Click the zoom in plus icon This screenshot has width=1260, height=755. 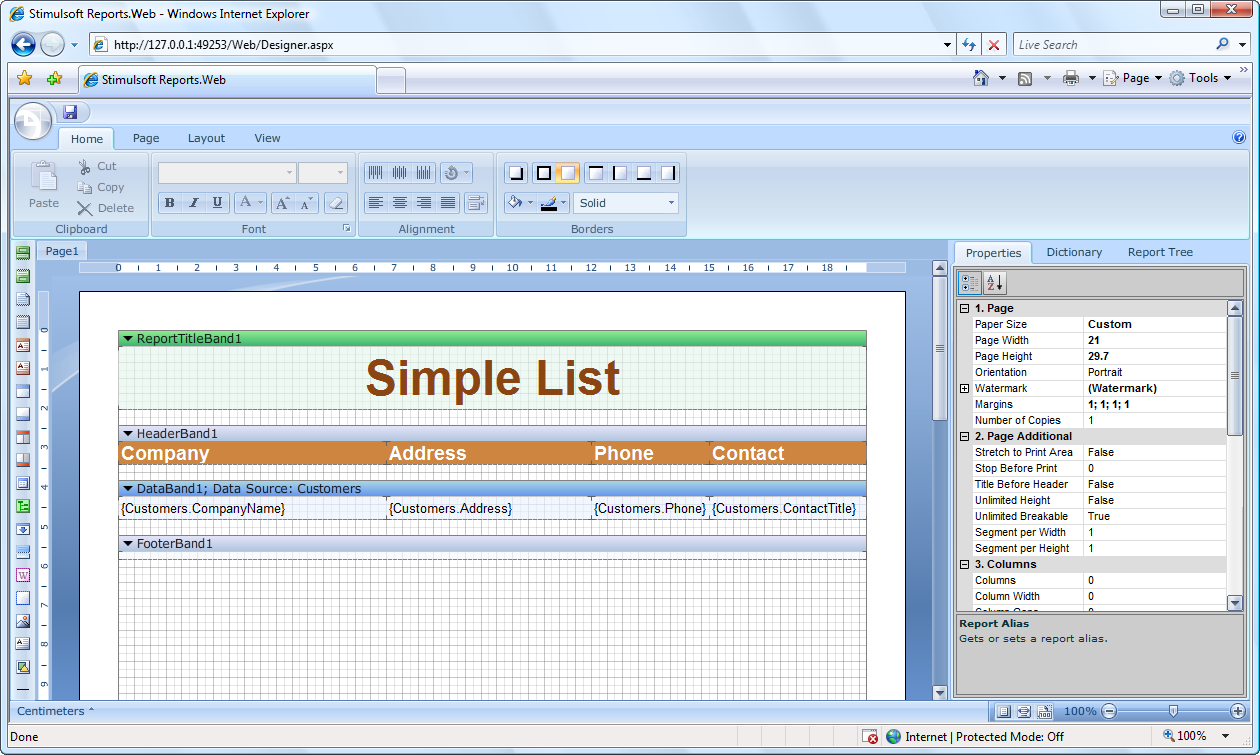point(1238,711)
